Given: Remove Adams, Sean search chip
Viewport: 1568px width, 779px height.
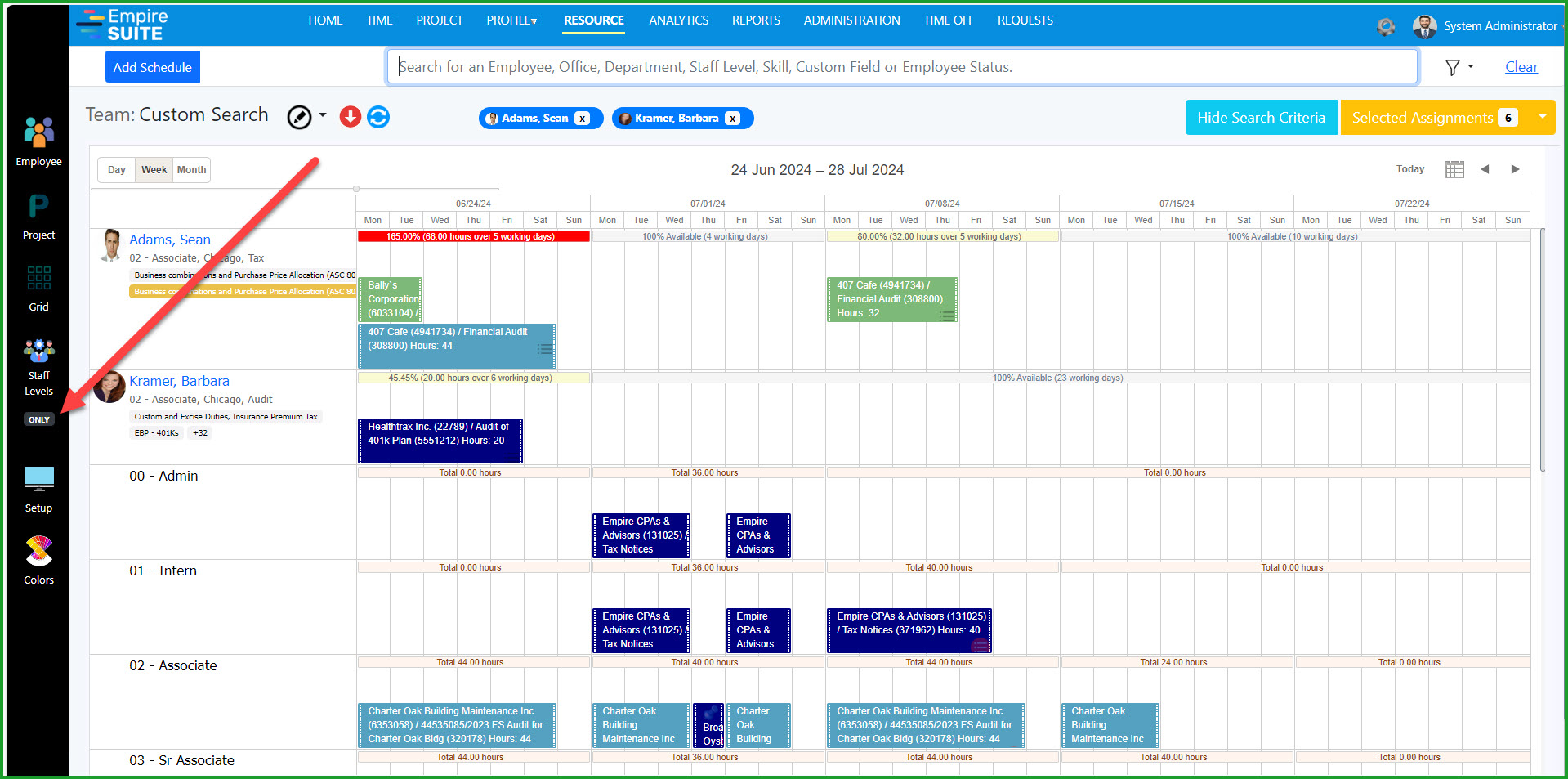Looking at the screenshot, I should [582, 119].
